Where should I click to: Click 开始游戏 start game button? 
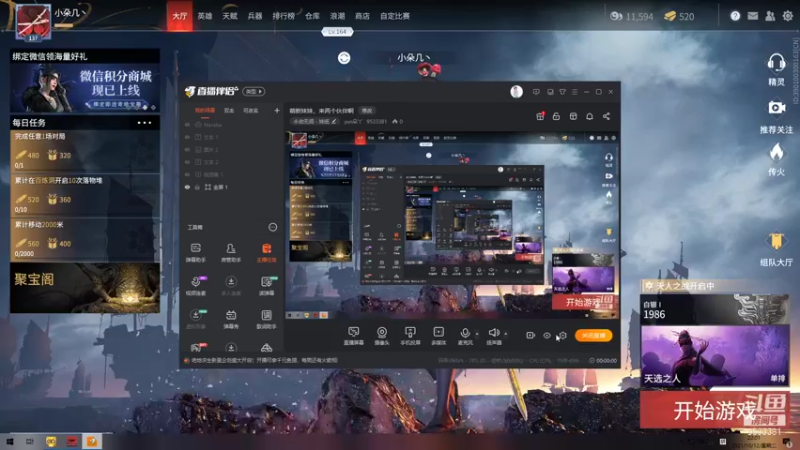coord(714,410)
